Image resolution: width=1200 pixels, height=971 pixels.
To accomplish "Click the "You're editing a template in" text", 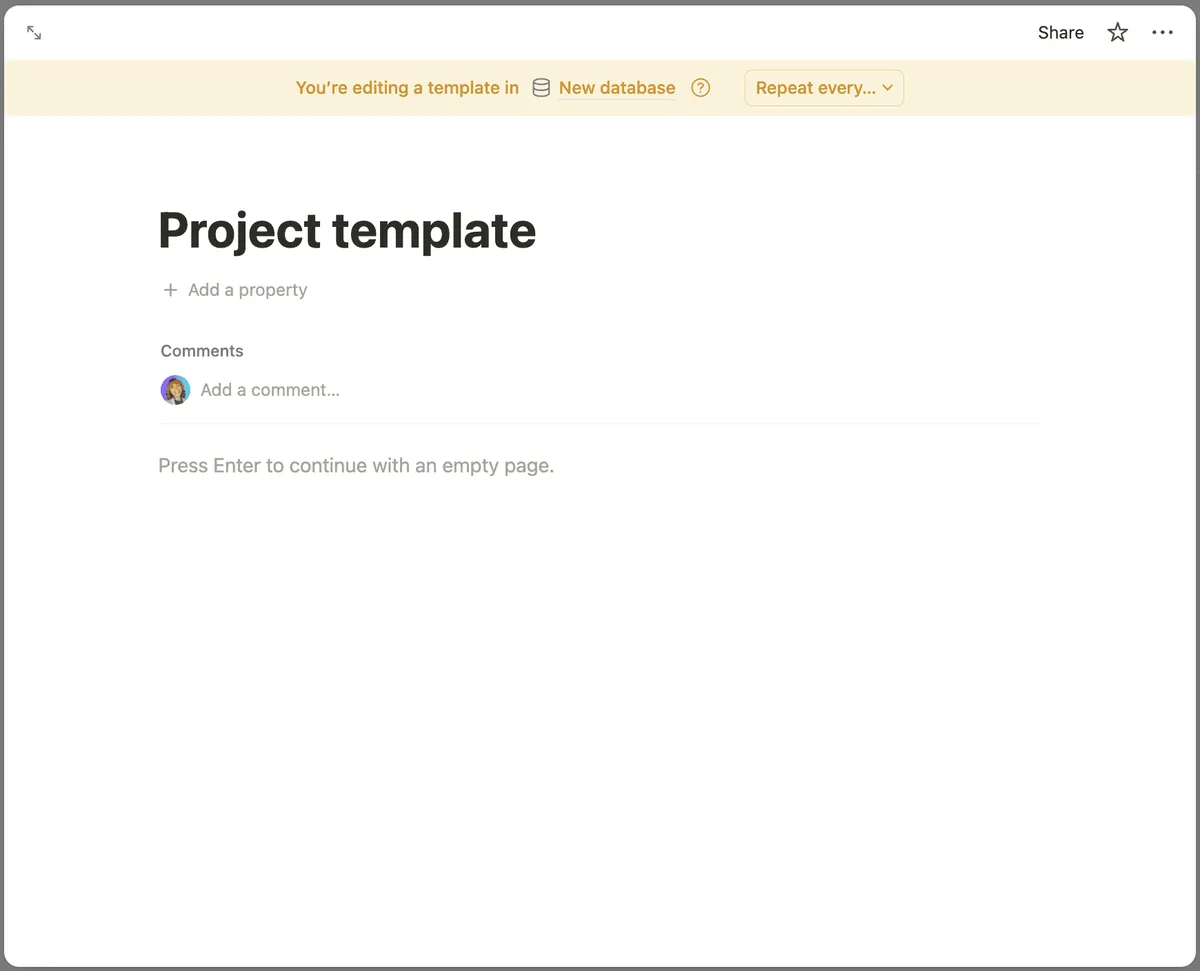I will click(x=407, y=88).
